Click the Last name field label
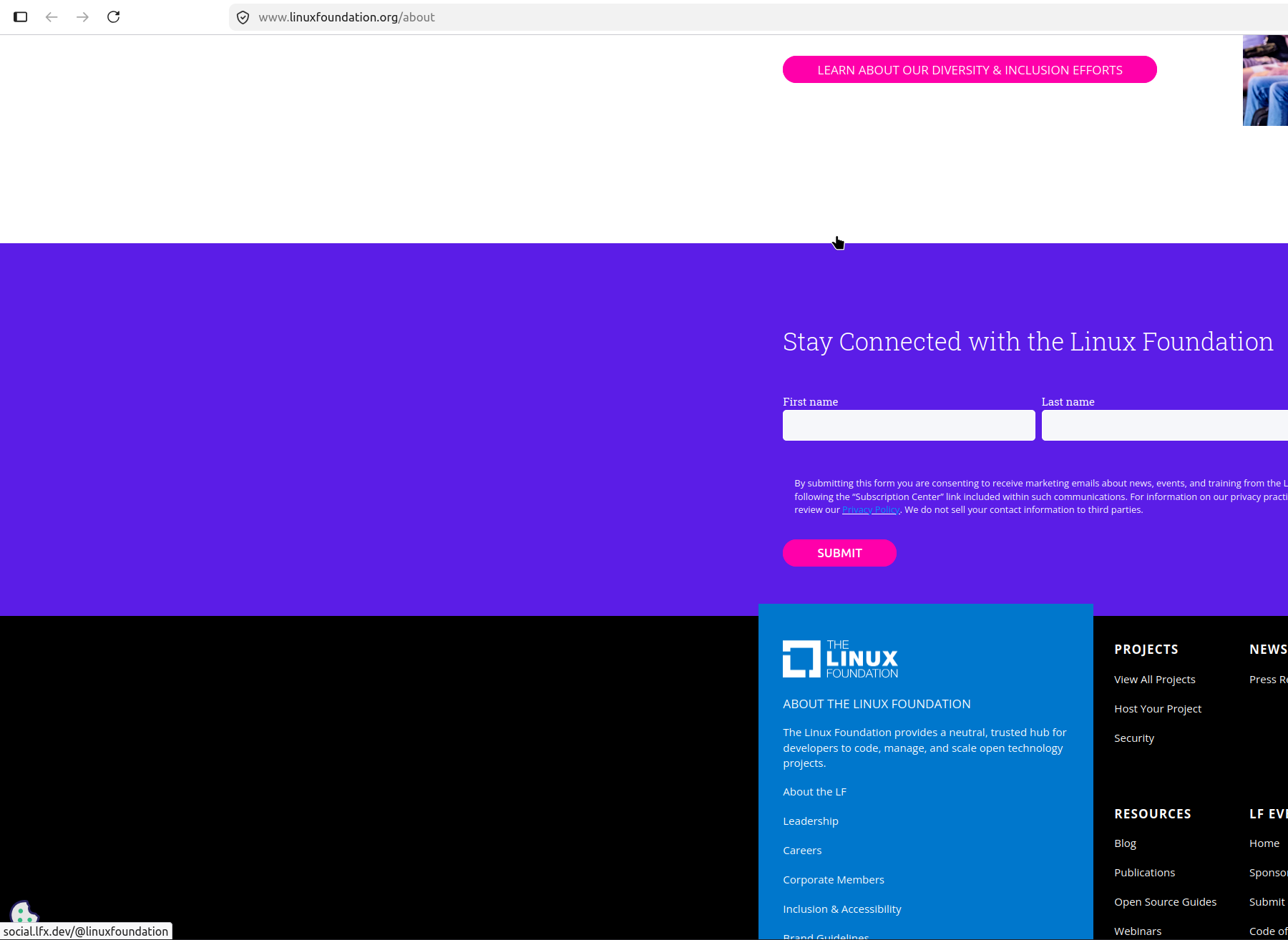Image resolution: width=1288 pixels, height=940 pixels. [x=1068, y=402]
